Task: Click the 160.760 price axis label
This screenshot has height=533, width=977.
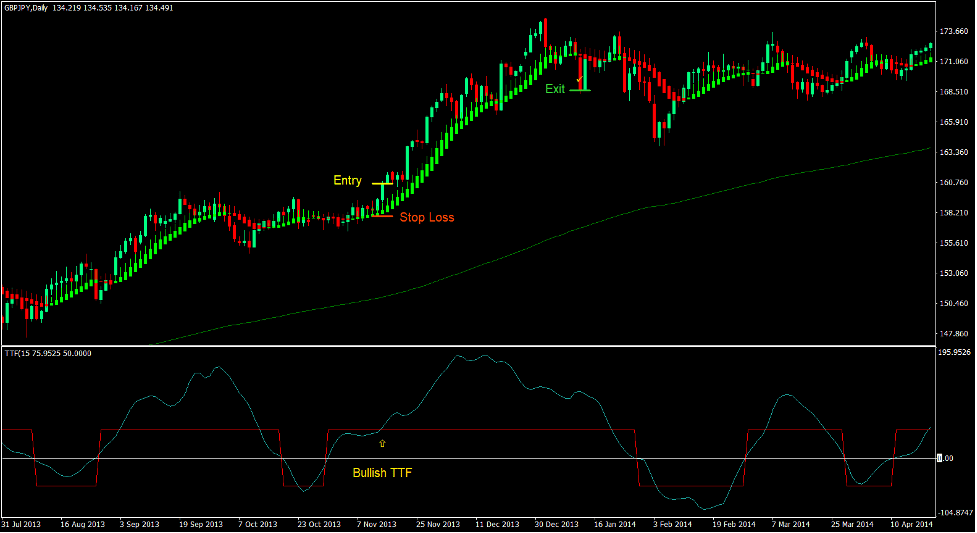Action: [x=954, y=183]
